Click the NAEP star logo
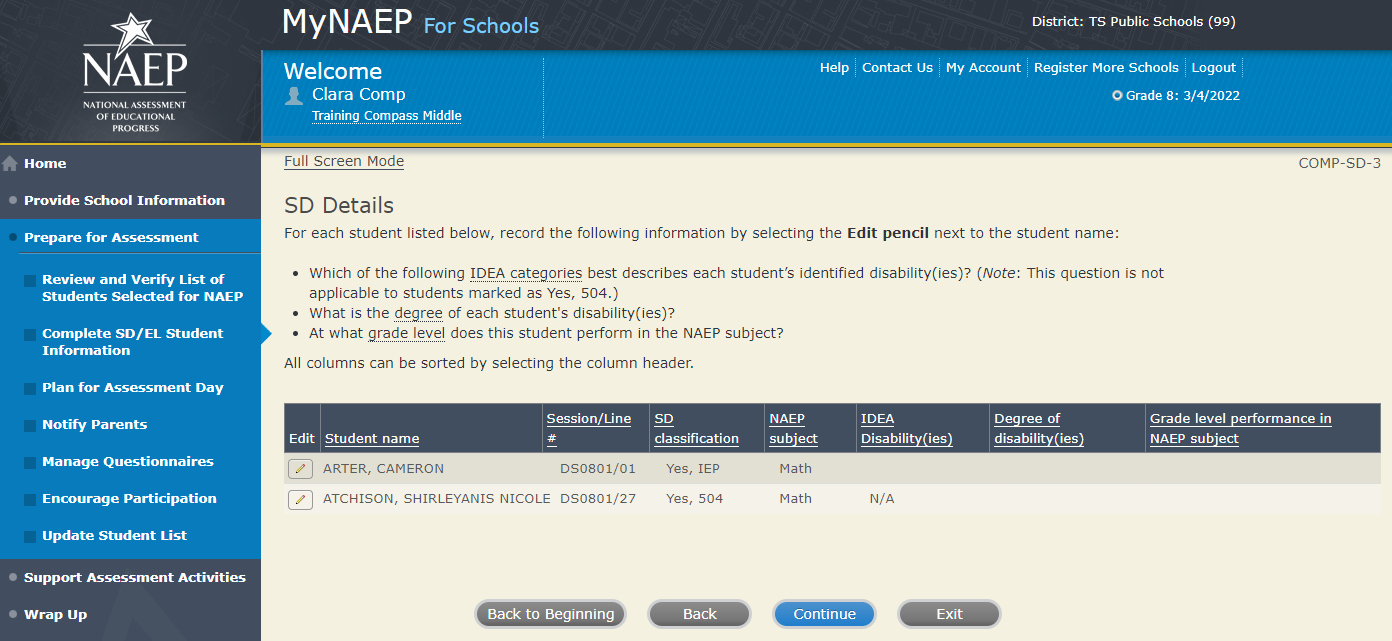Screen dimensions: 1392x641 [x=134, y=72]
